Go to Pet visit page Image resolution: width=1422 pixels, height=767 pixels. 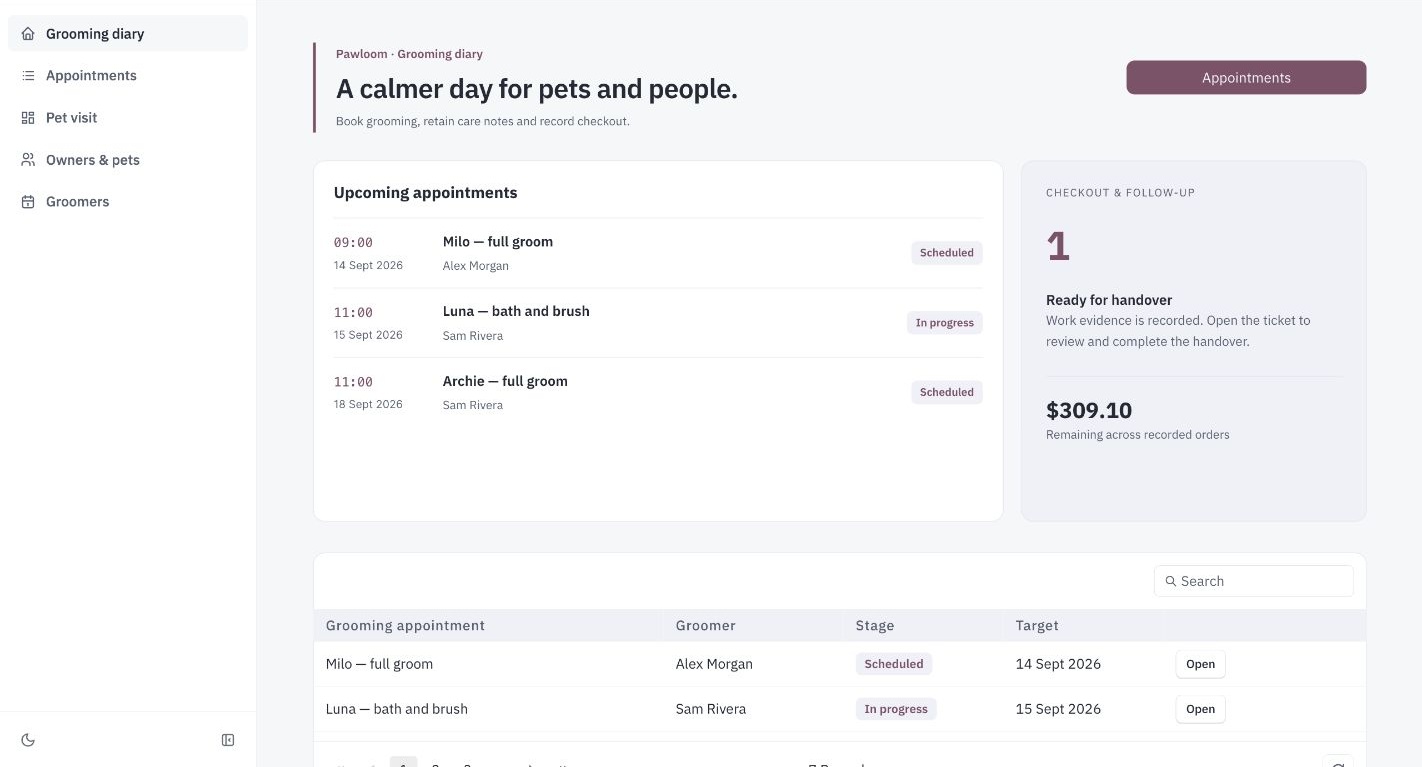(x=128, y=118)
